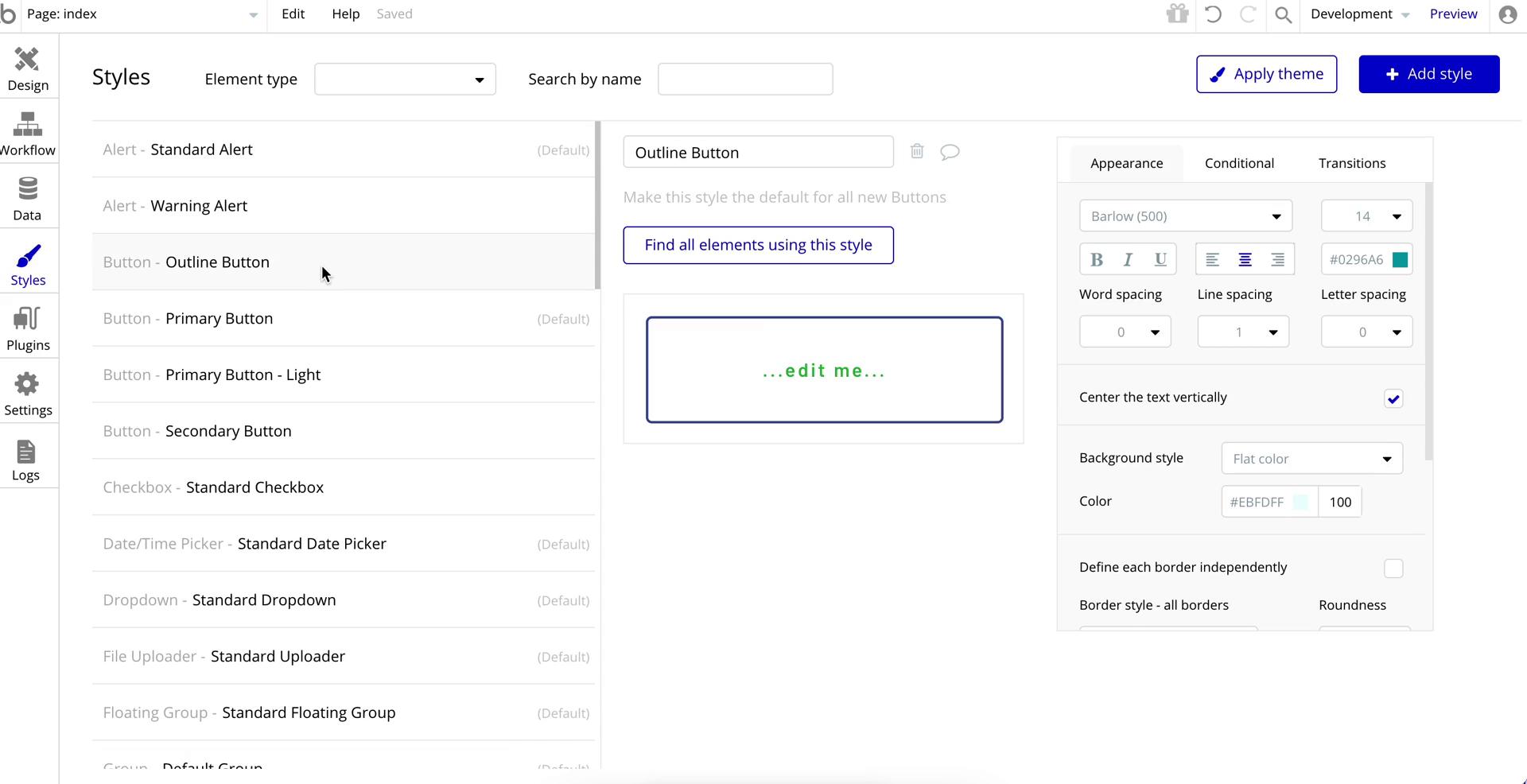The image size is (1527, 784).
Task: Redo the last change
Action: pos(1248,14)
